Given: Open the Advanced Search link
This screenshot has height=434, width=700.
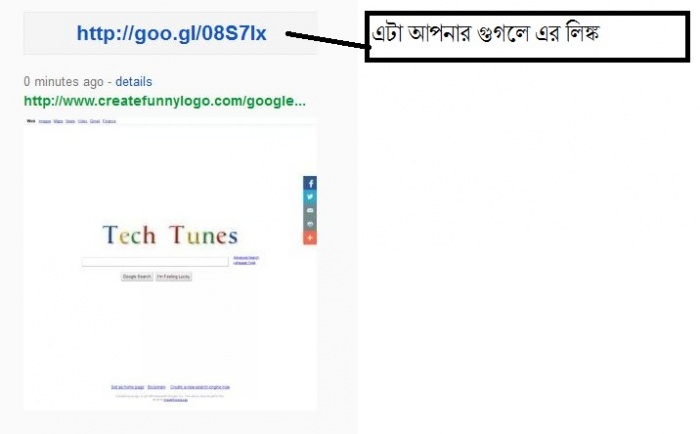Looking at the screenshot, I should [246, 258].
